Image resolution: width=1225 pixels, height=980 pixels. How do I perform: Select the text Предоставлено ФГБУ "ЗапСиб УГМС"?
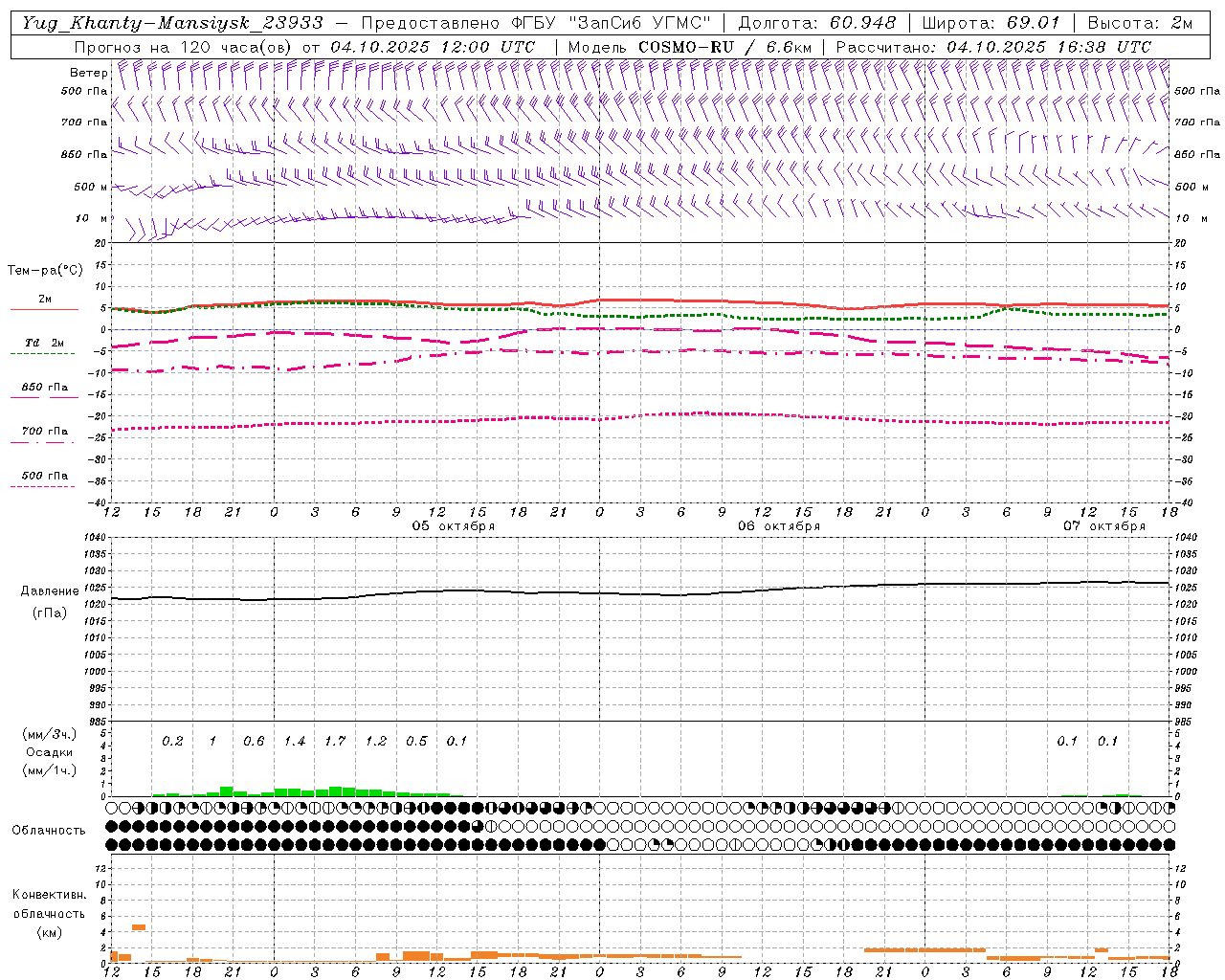coord(536,23)
